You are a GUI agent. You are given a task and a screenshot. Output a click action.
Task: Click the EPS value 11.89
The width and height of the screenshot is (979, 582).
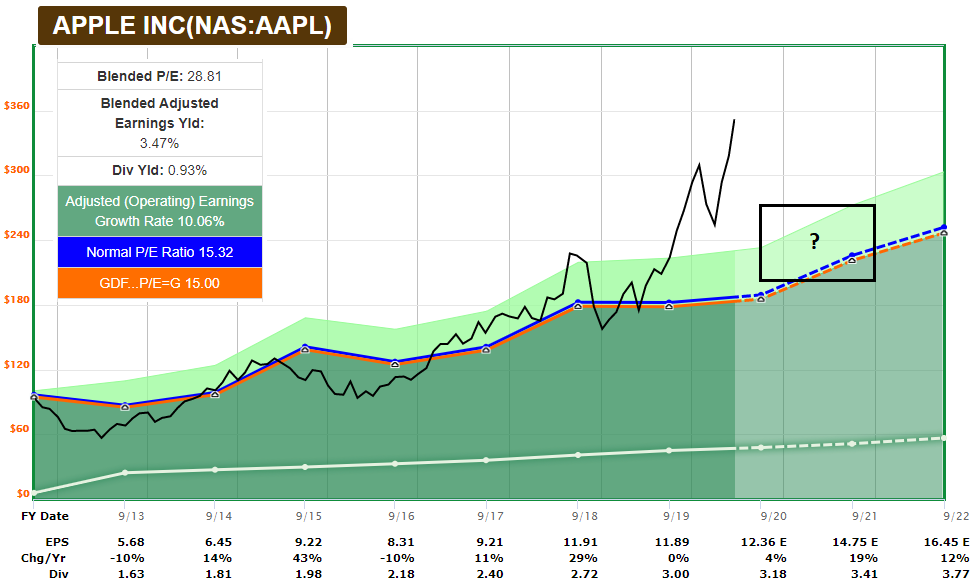pos(672,542)
